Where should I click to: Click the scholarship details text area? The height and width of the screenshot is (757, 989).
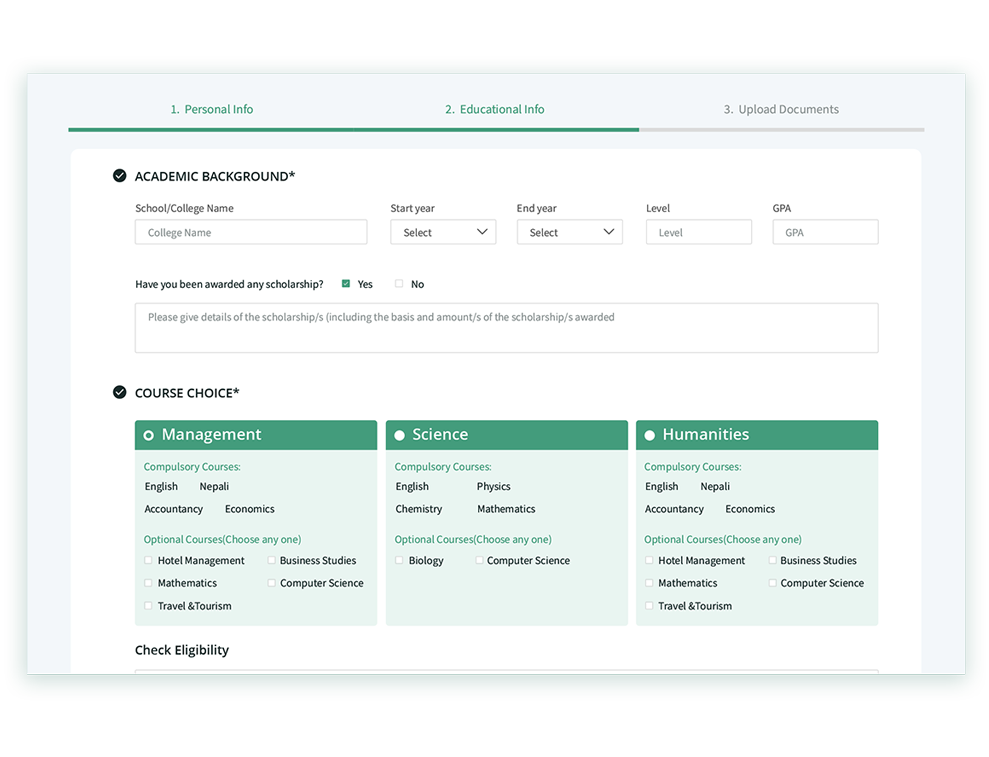tap(506, 328)
